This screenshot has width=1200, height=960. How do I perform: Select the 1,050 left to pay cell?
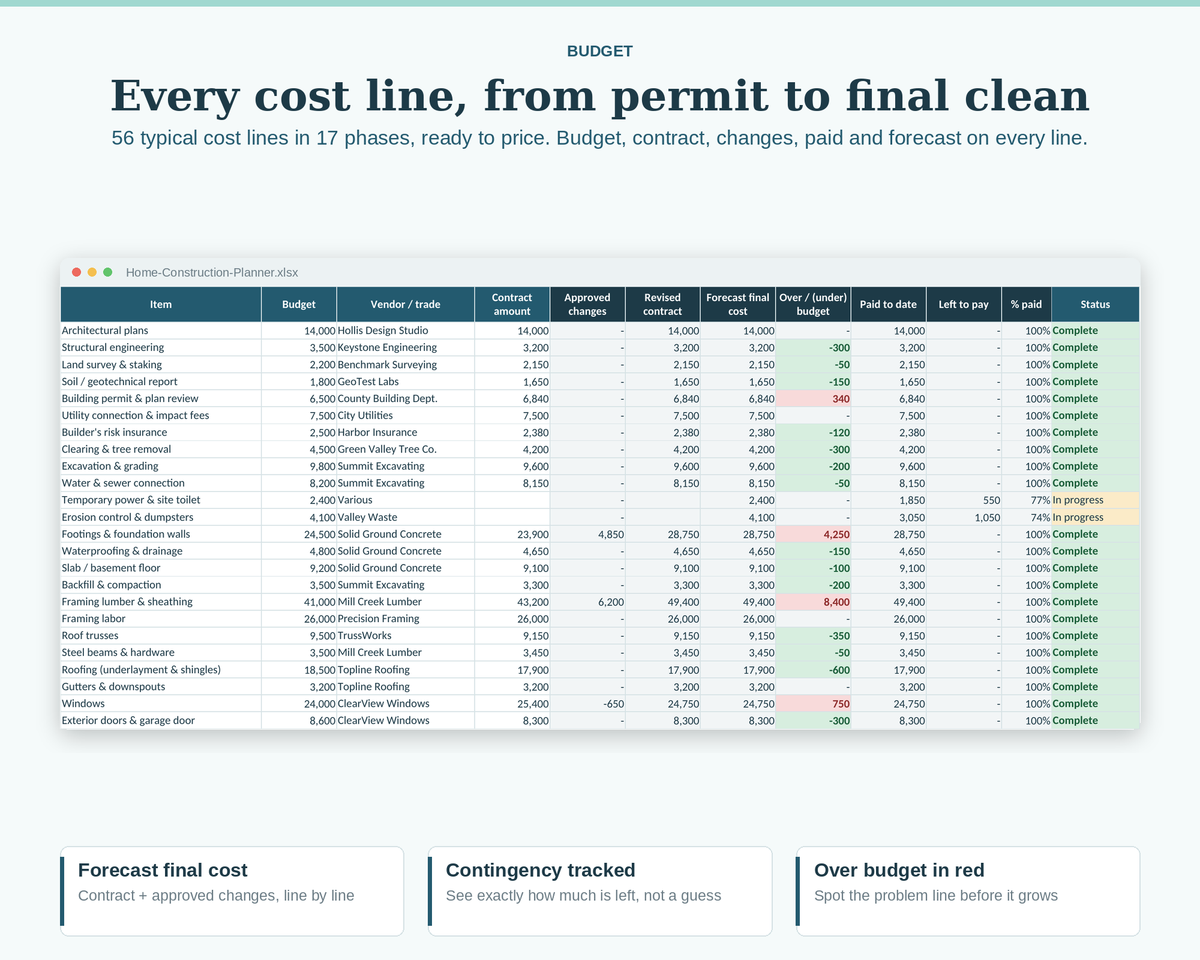[x=963, y=518]
